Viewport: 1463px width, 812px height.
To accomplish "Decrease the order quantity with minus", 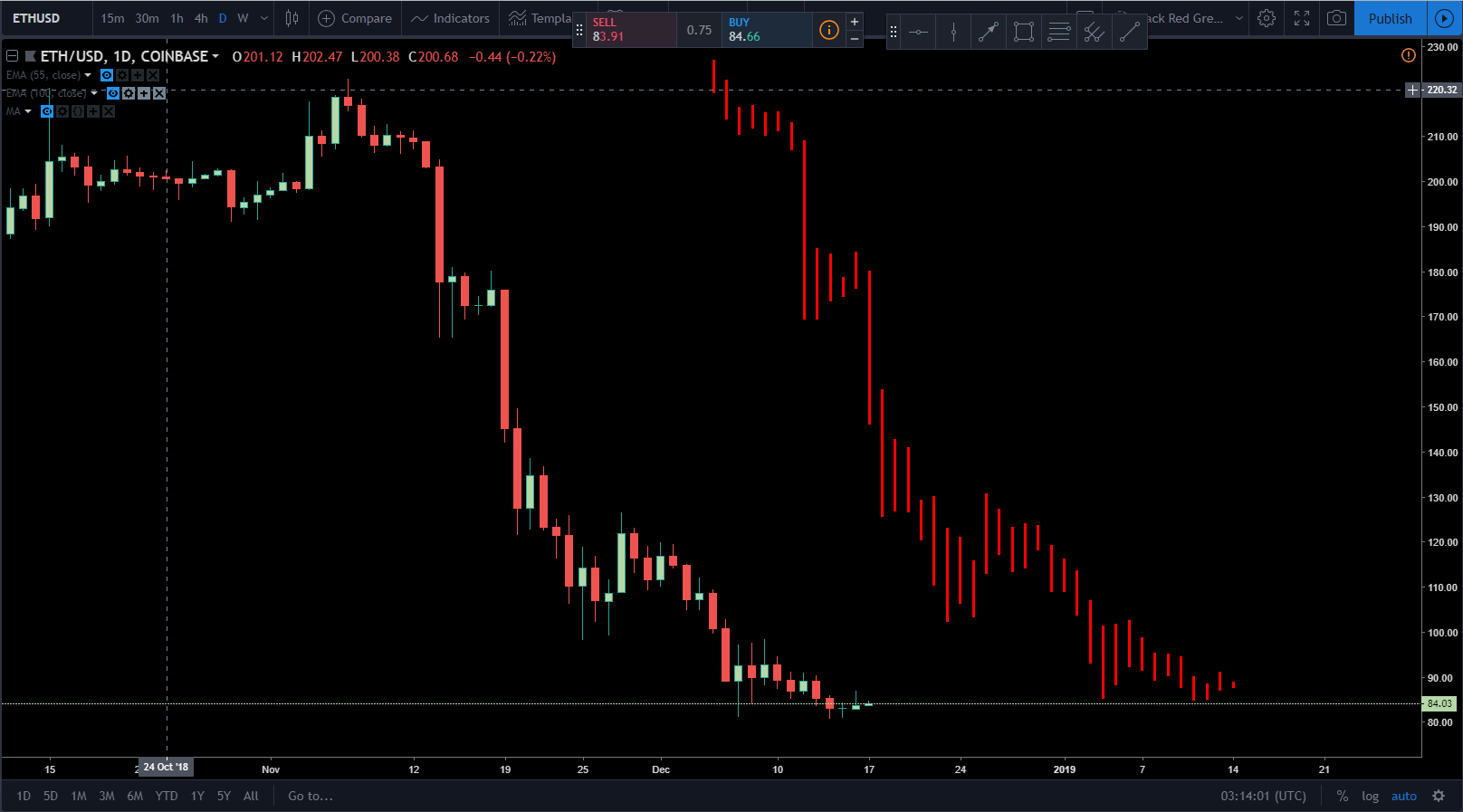I will (x=854, y=39).
